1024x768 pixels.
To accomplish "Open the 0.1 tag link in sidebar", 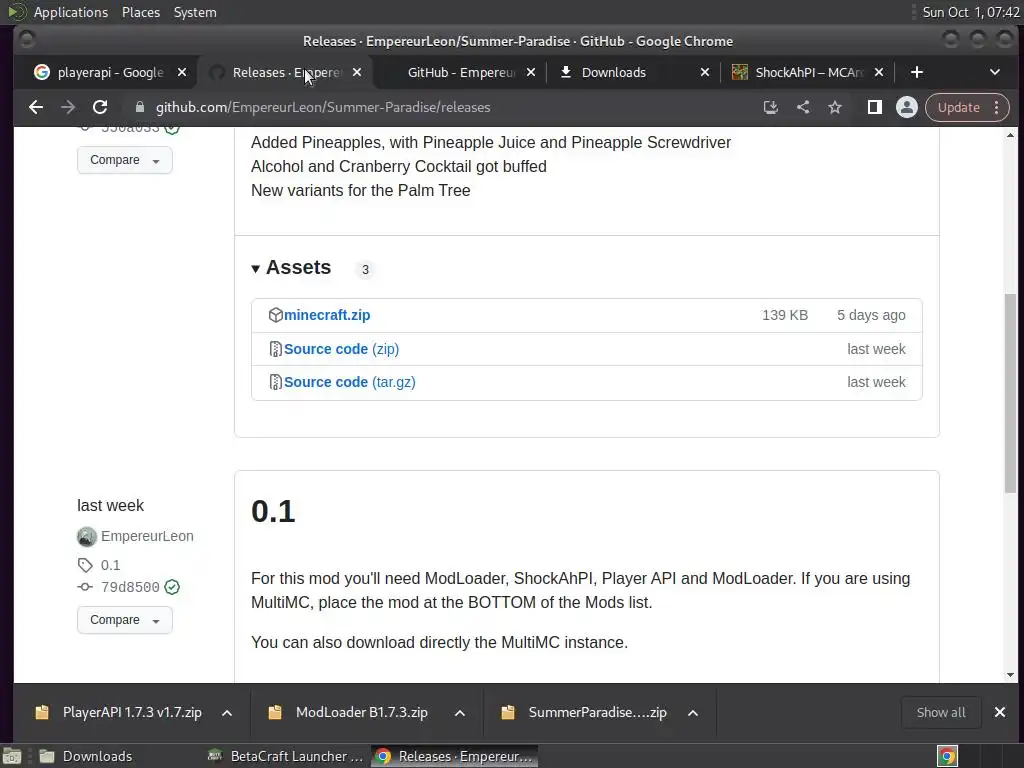I will pos(110,565).
